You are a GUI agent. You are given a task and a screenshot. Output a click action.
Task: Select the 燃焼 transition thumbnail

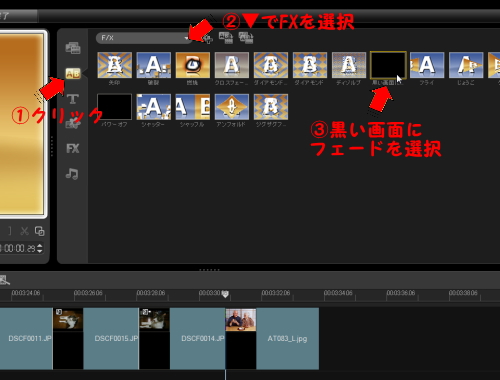[x=193, y=65]
